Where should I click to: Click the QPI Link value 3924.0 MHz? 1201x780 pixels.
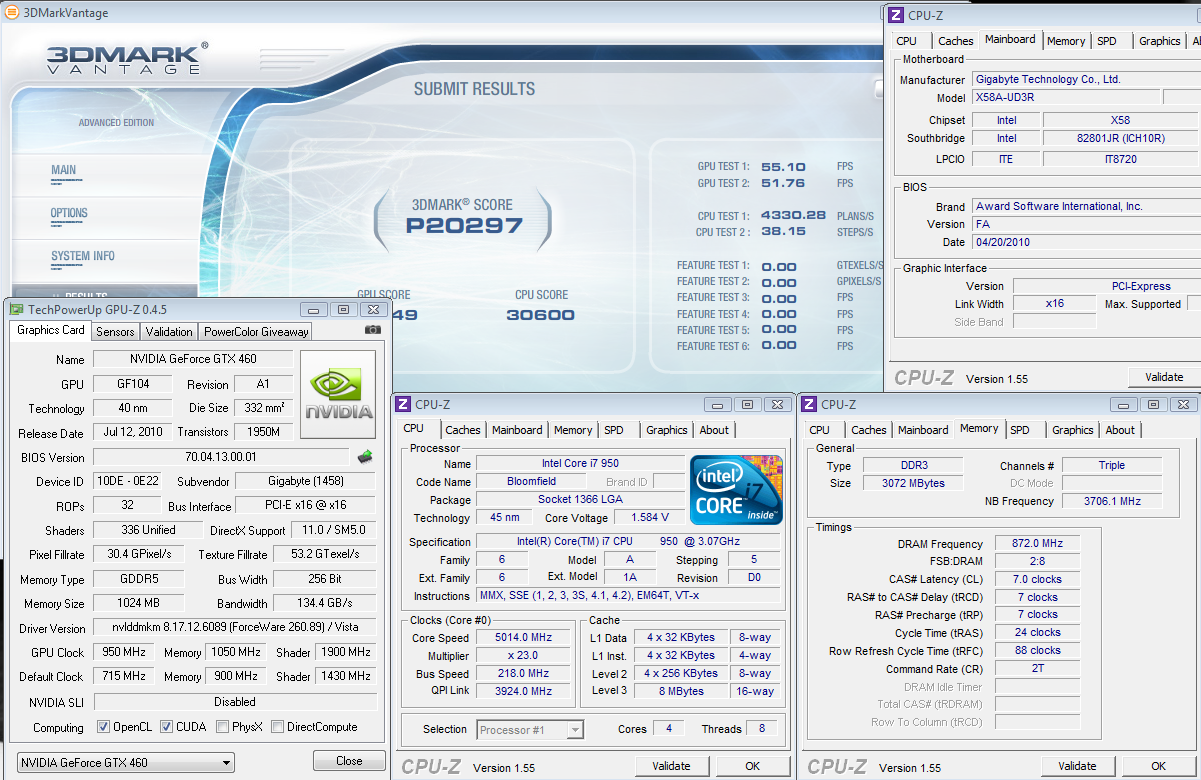pos(523,691)
